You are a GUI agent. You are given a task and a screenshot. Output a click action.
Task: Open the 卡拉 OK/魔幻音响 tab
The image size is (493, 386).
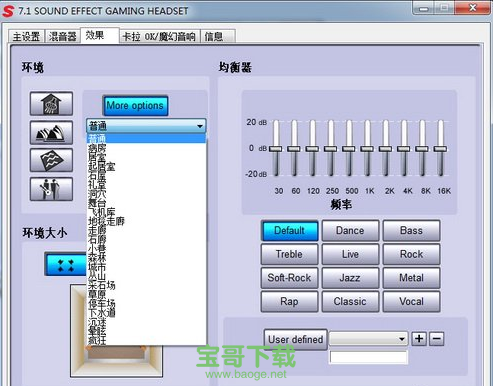pyautogui.click(x=159, y=36)
